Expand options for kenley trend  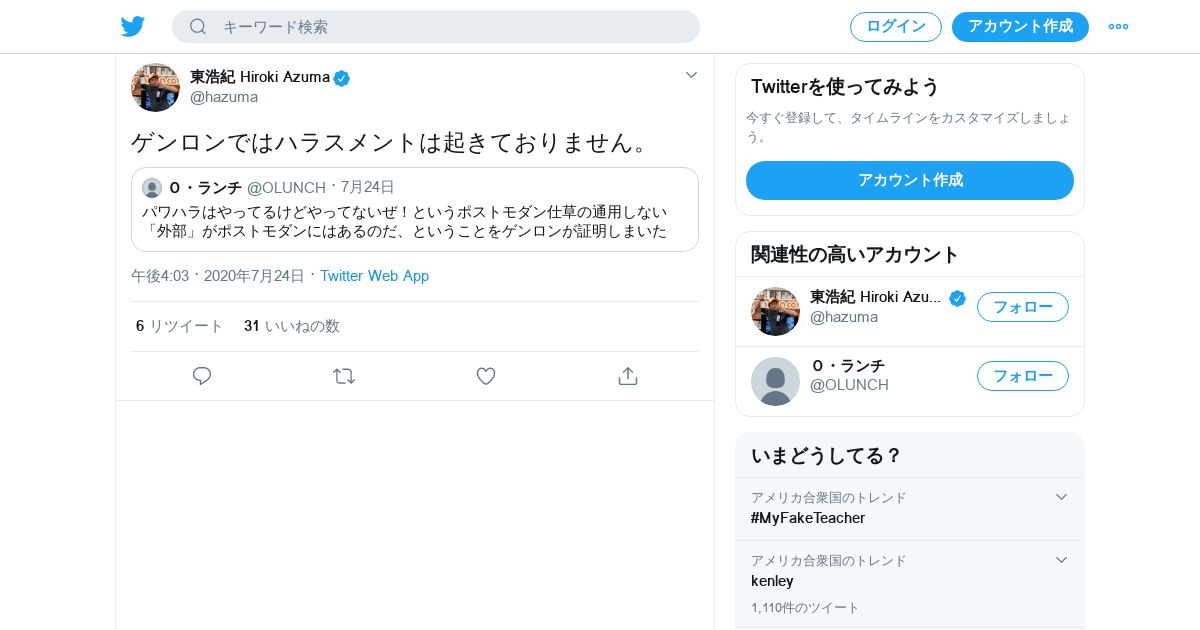pos(1062,560)
